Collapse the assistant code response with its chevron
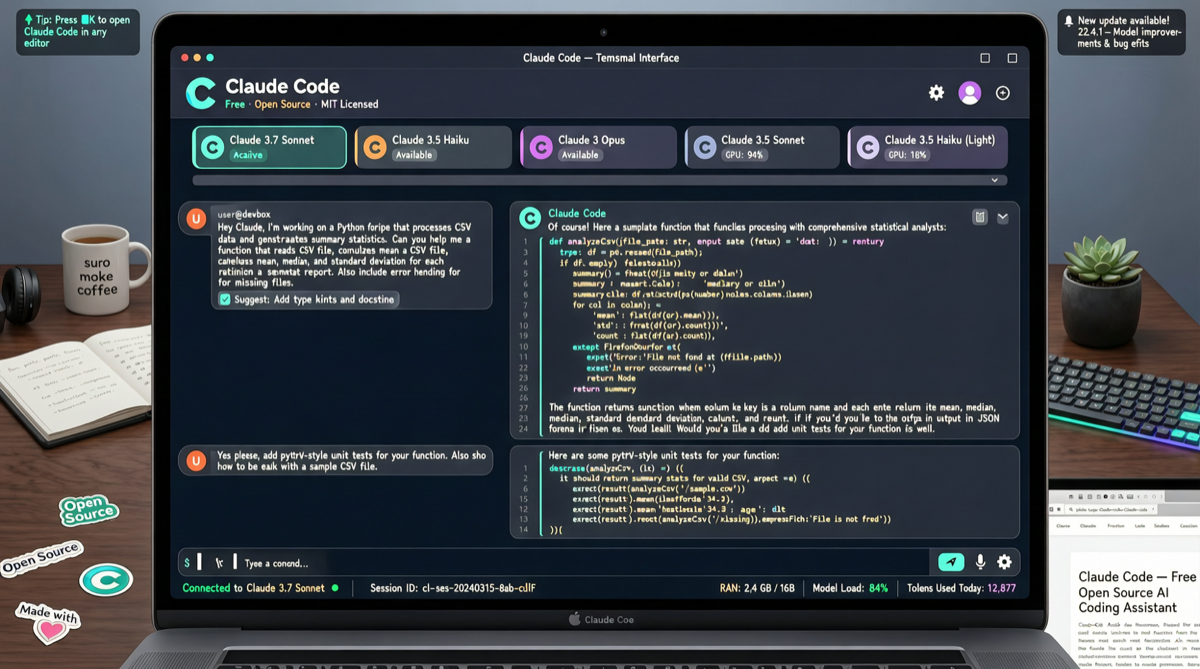1200x669 pixels. coord(1003,217)
